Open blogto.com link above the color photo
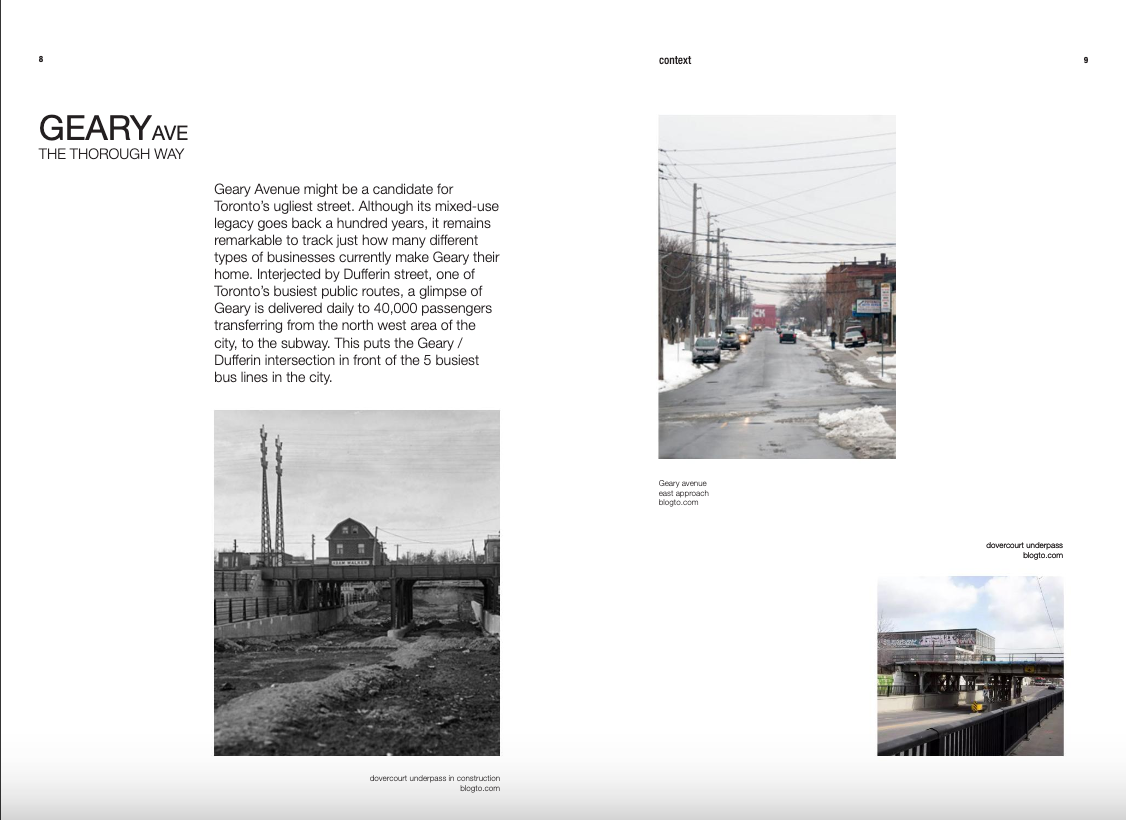This screenshot has width=1126, height=820. point(1042,555)
